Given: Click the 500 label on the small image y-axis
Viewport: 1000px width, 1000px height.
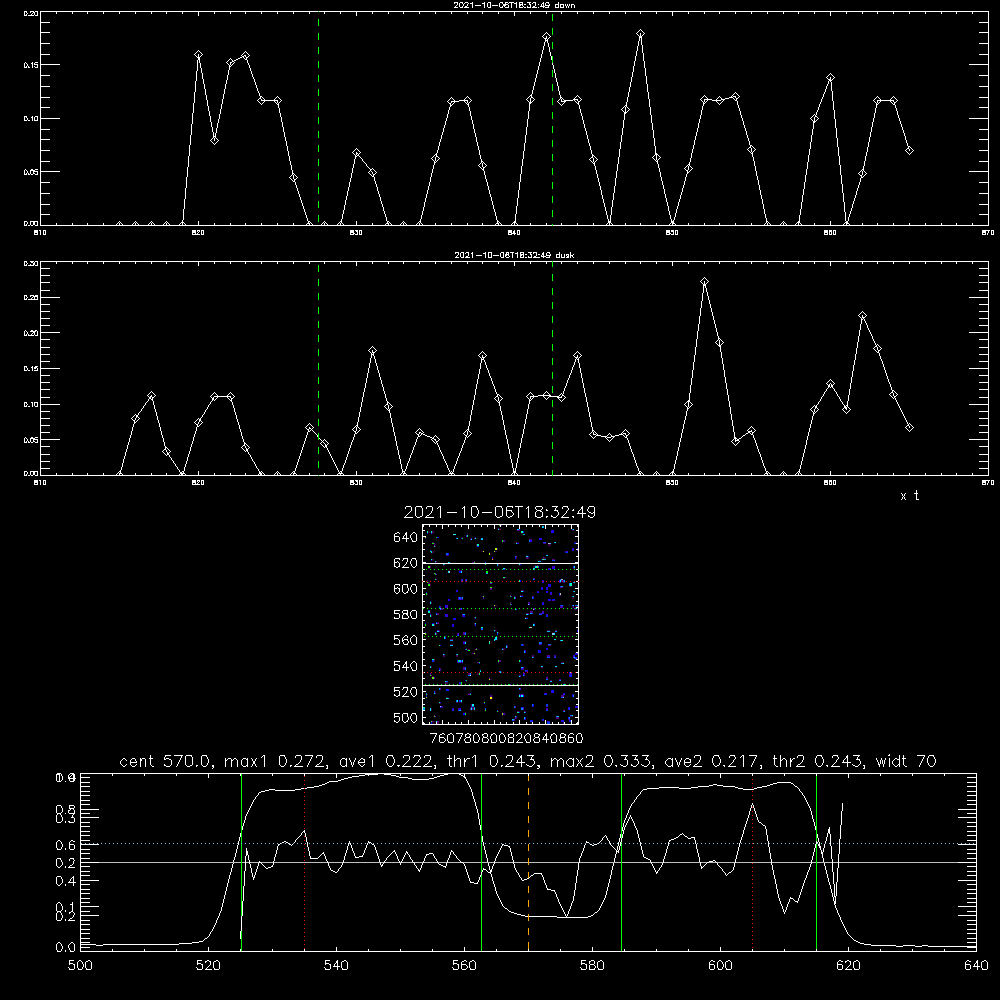Looking at the screenshot, I should tap(406, 717).
